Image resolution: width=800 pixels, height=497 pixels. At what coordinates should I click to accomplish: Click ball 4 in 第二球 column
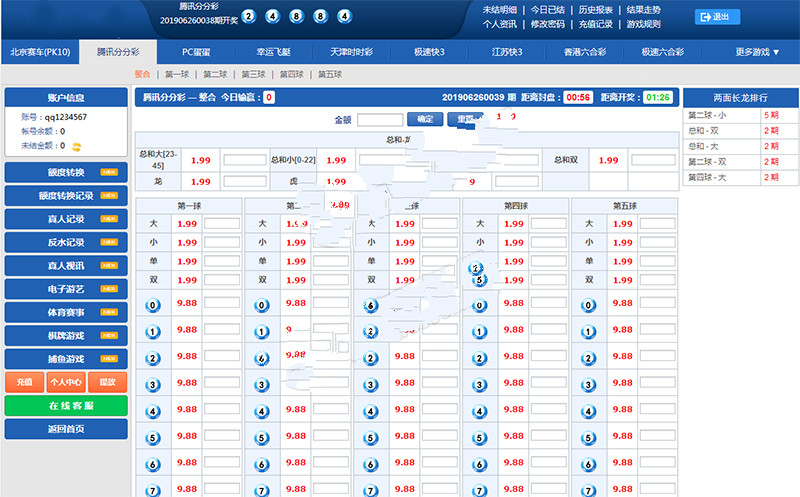tap(261, 411)
